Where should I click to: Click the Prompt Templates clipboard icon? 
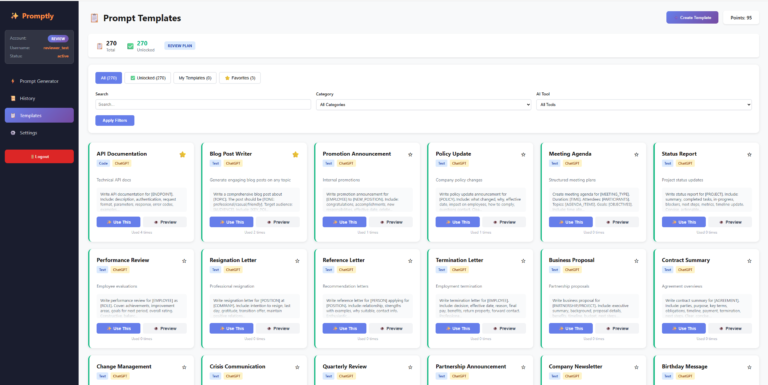tap(95, 18)
